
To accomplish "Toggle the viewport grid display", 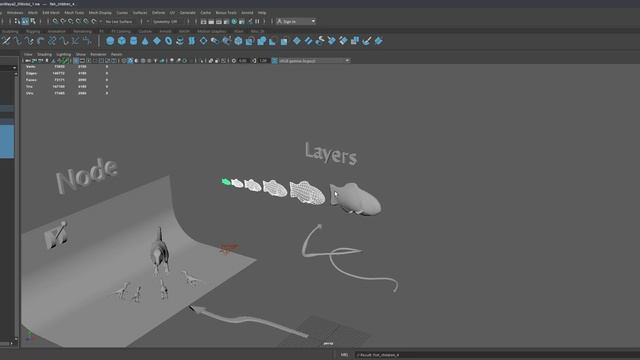I will coord(76,61).
